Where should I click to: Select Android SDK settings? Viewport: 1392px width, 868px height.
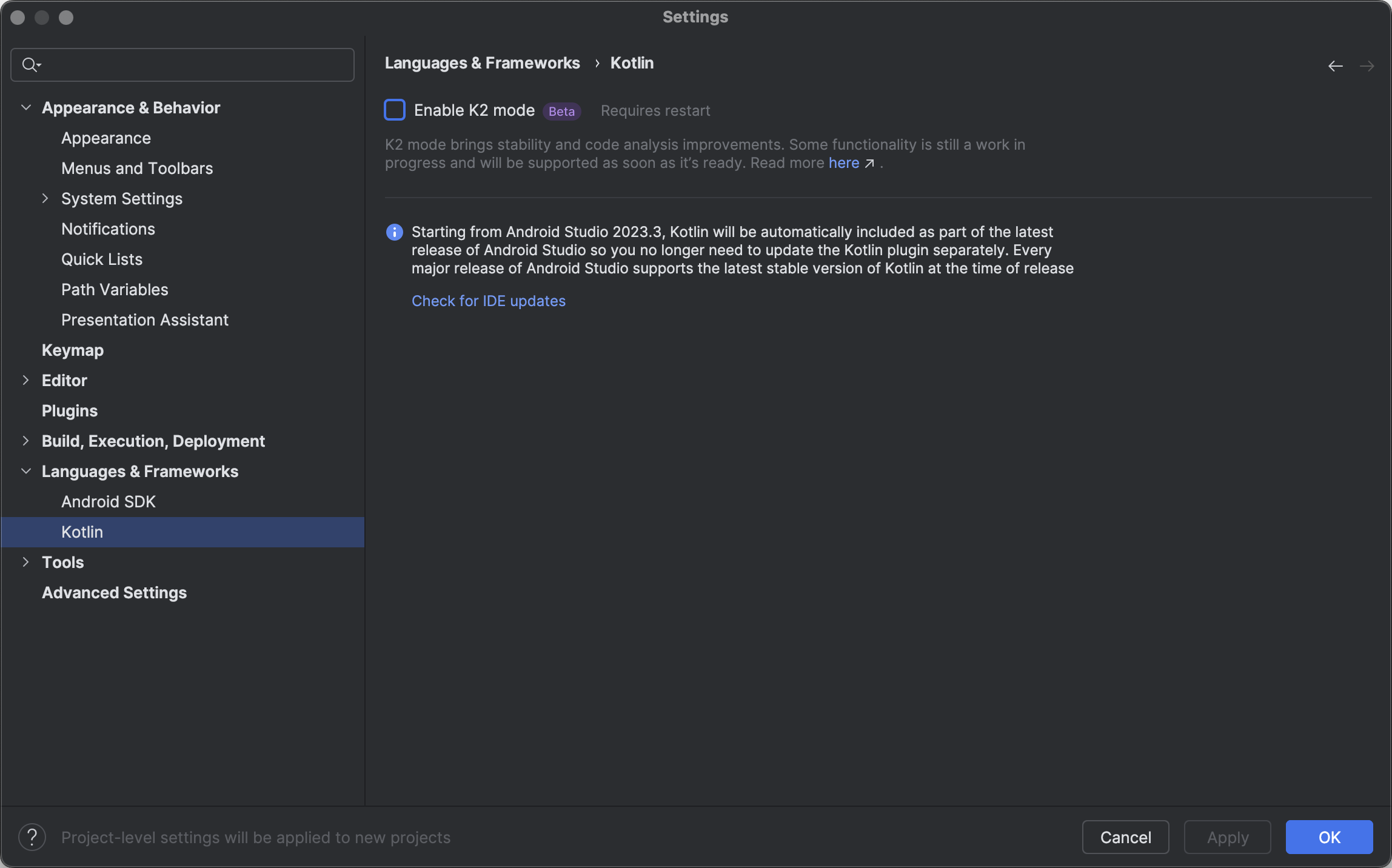109,502
